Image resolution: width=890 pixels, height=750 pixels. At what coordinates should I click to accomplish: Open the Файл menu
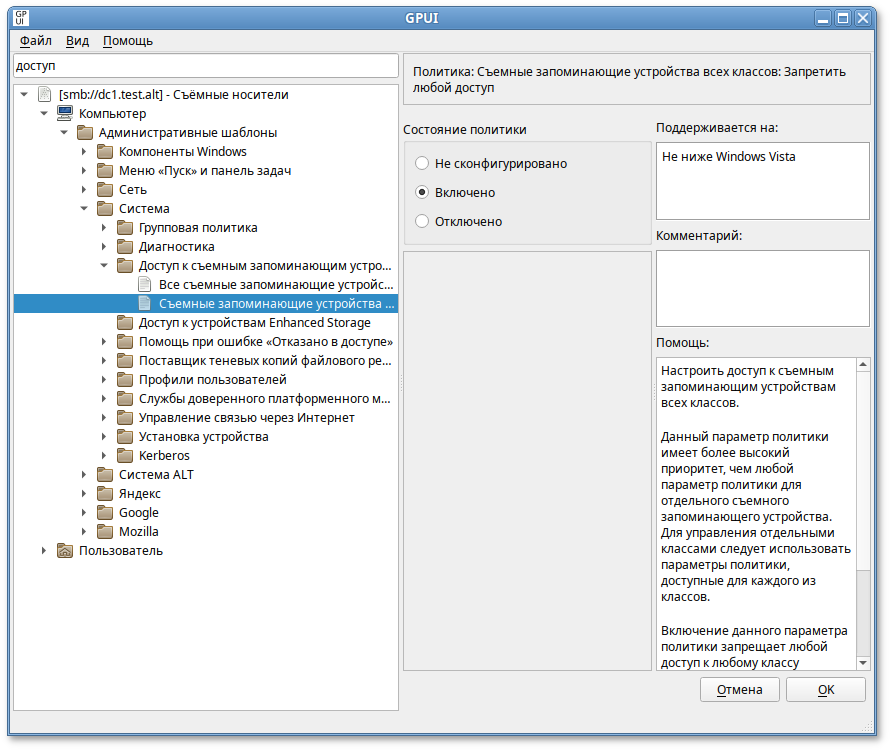click(35, 41)
